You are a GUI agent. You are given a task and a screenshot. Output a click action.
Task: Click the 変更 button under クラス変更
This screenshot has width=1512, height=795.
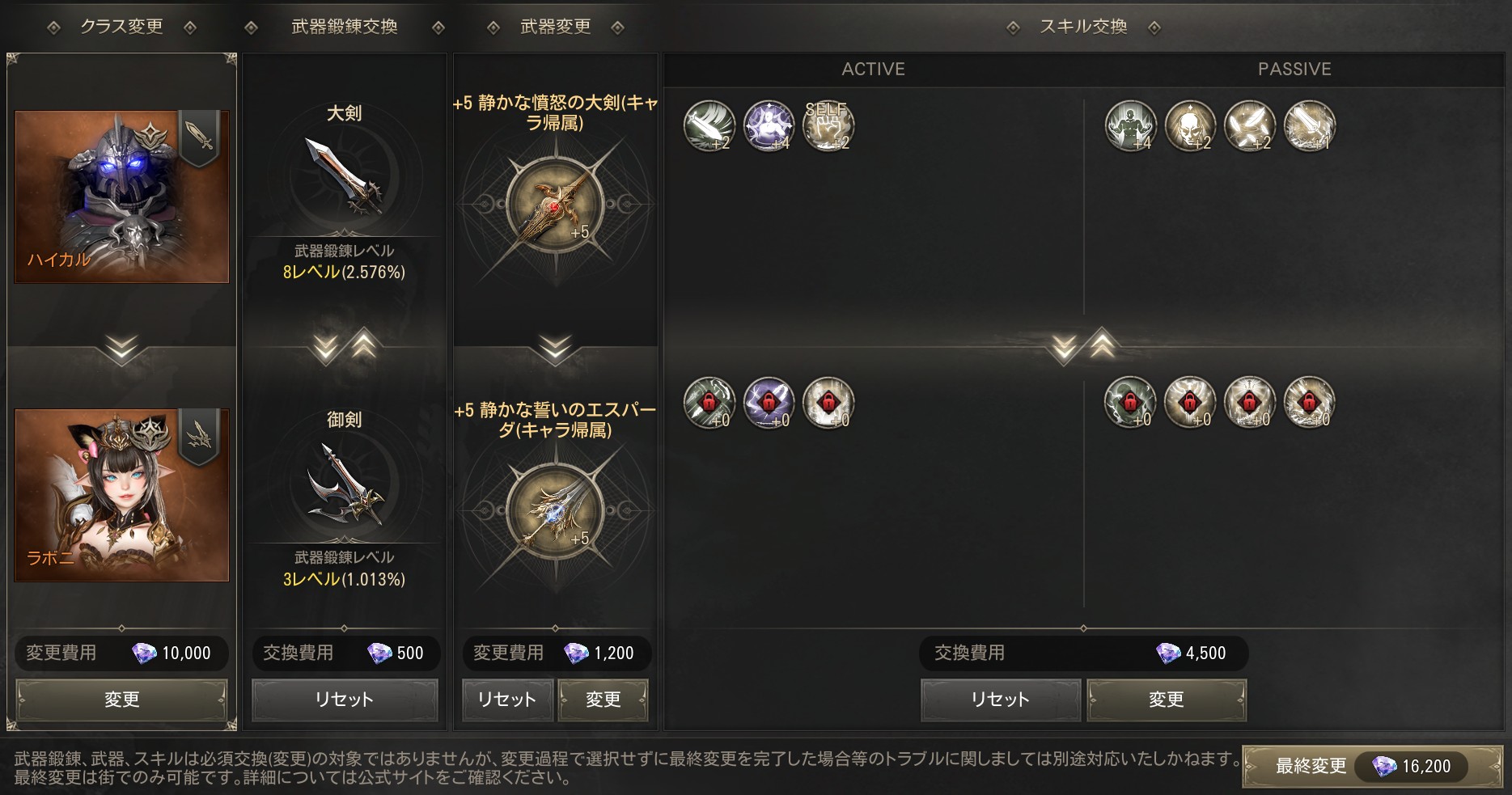[x=121, y=700]
